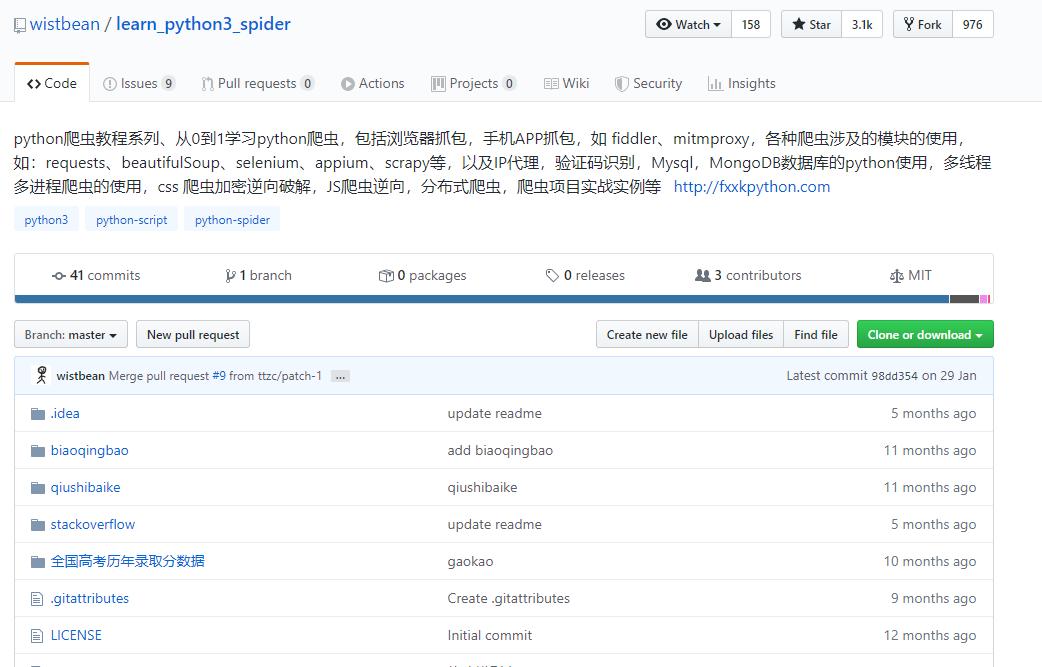Click the eye icon on the Watch button
The width and height of the screenshot is (1042, 667).
(662, 23)
